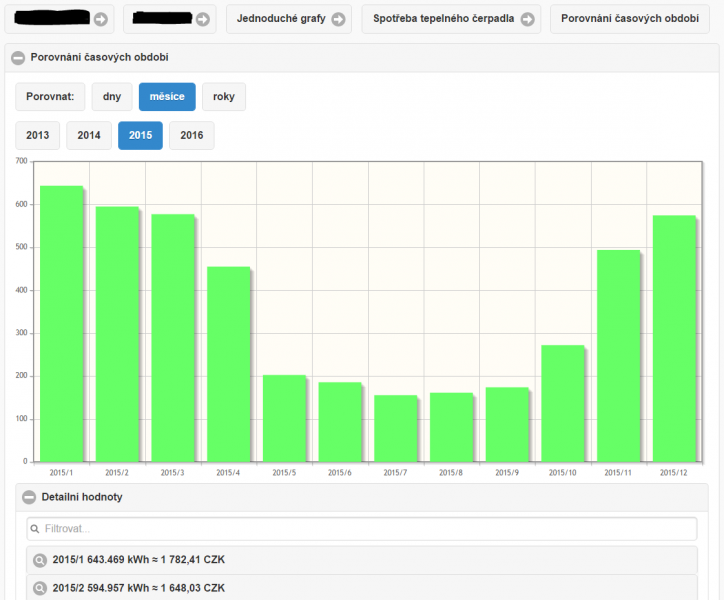Select year 2015

click(140, 135)
